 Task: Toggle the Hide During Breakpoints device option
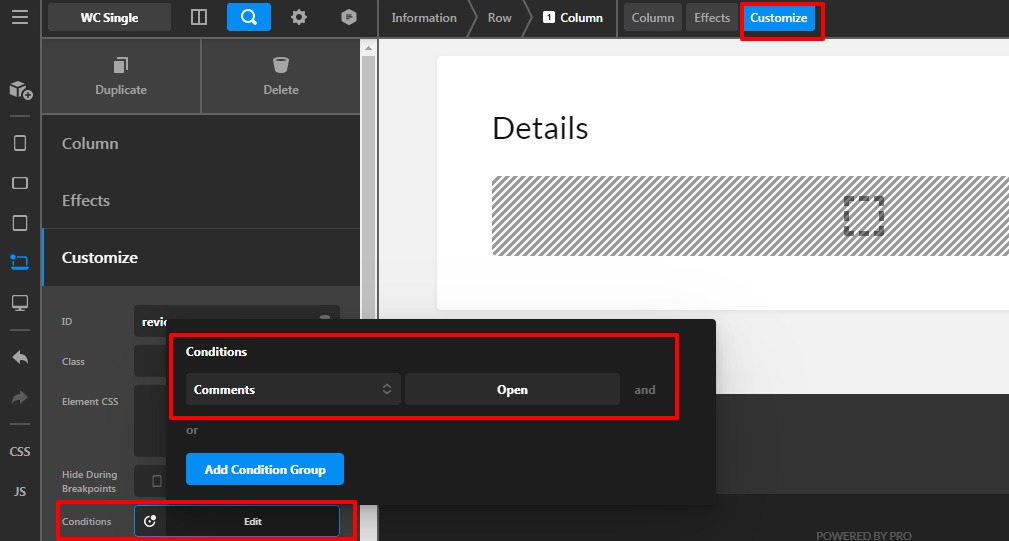[156, 481]
